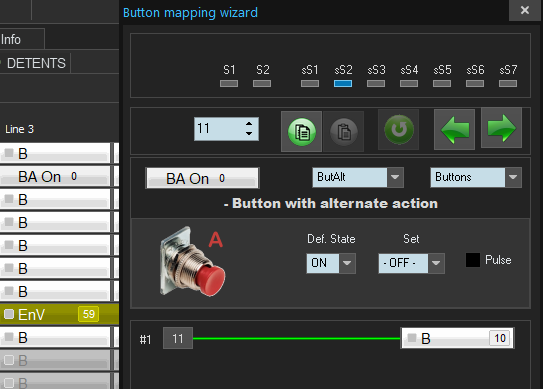543x389 pixels.
Task: Select the EnV 59 row in list
Action: click(59, 314)
